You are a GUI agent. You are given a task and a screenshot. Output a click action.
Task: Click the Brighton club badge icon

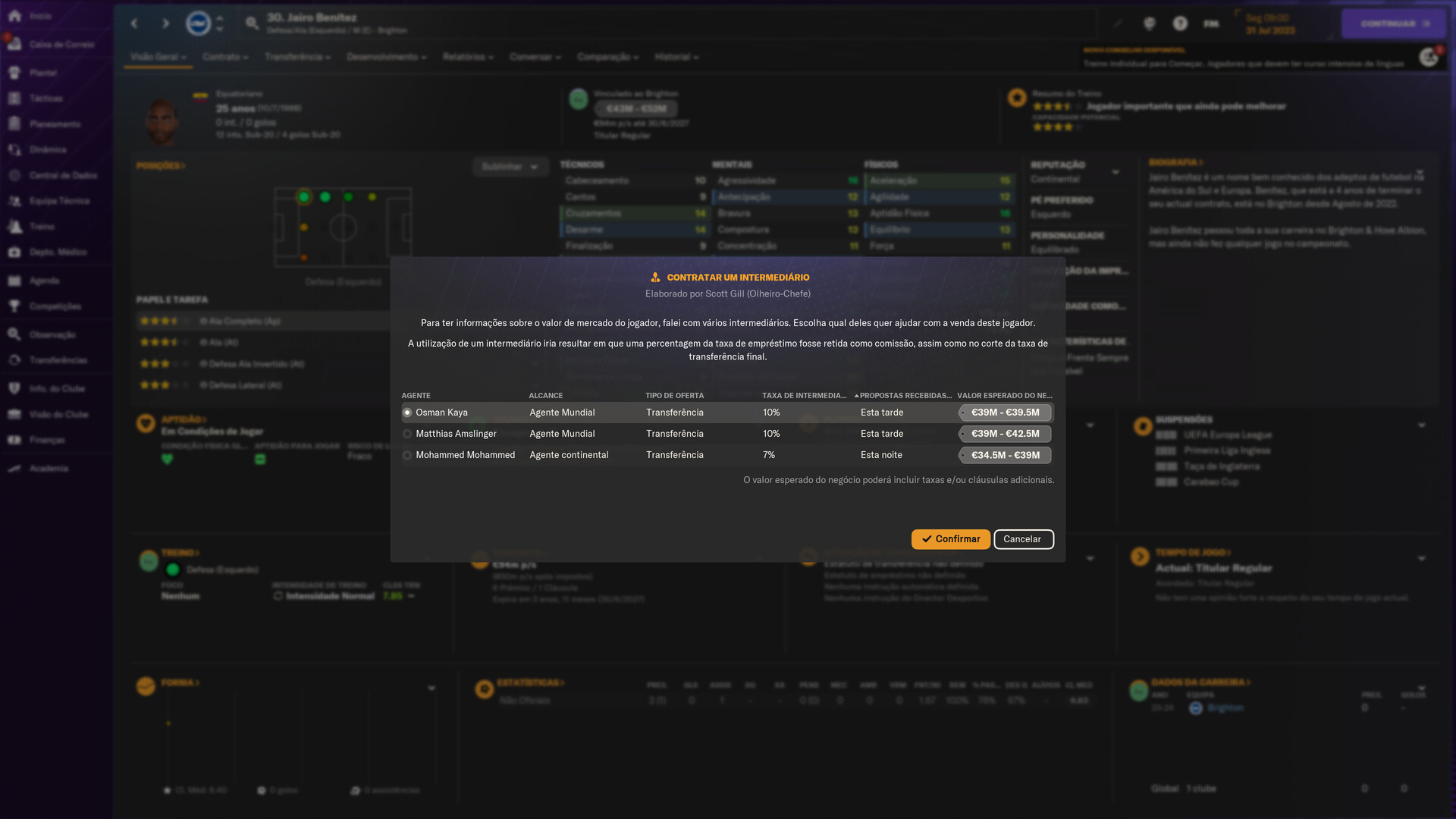[198, 24]
